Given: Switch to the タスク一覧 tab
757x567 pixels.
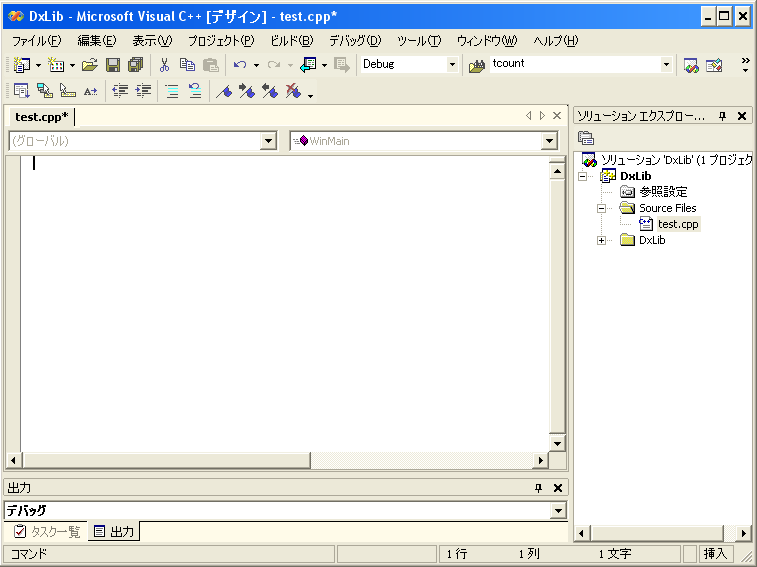Looking at the screenshot, I should (47, 532).
